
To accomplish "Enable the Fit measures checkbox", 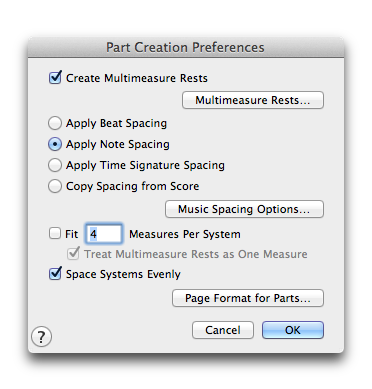I will [55, 233].
